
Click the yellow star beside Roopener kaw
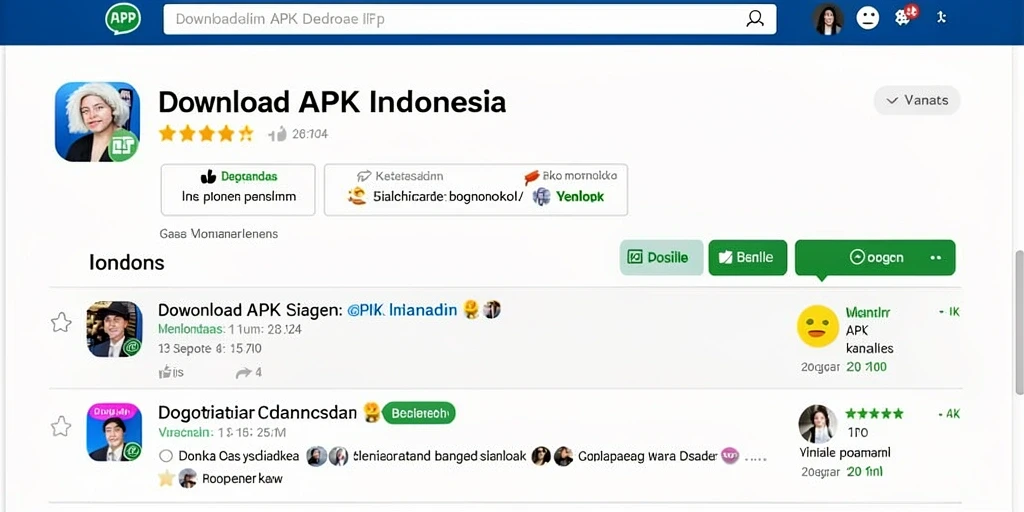point(167,478)
